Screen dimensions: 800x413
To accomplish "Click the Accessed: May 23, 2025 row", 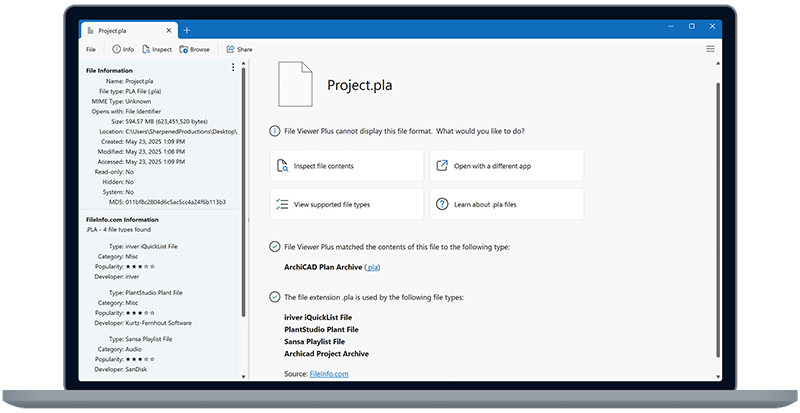I will coord(141,162).
